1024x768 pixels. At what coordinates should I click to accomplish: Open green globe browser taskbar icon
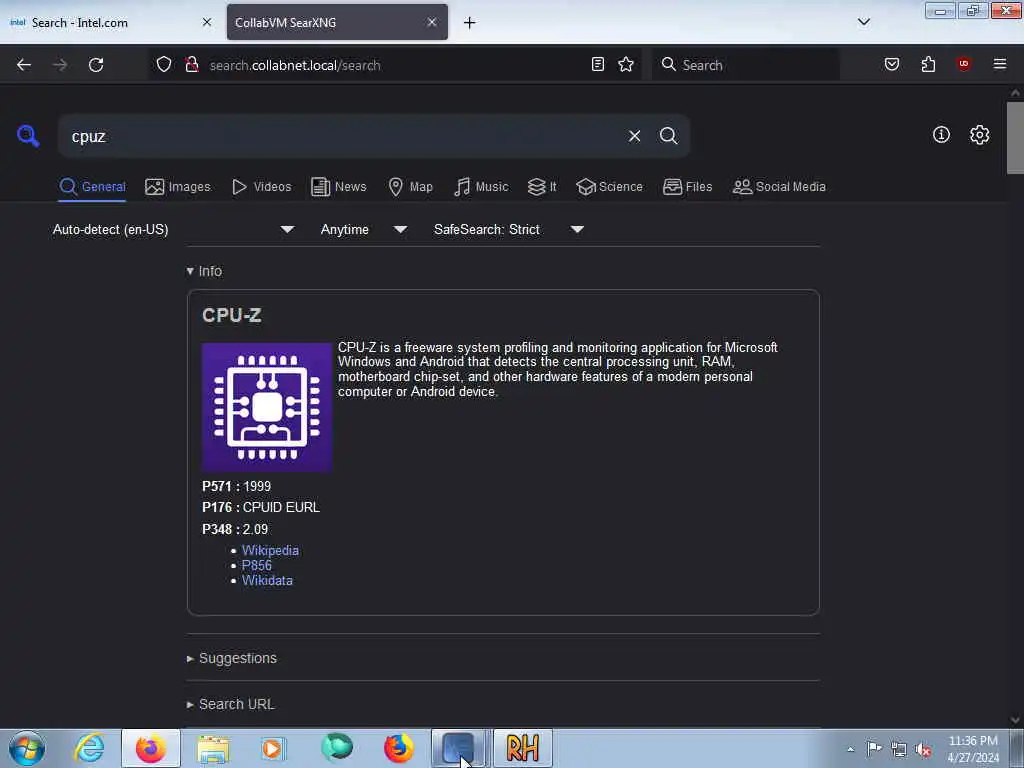(x=337, y=748)
